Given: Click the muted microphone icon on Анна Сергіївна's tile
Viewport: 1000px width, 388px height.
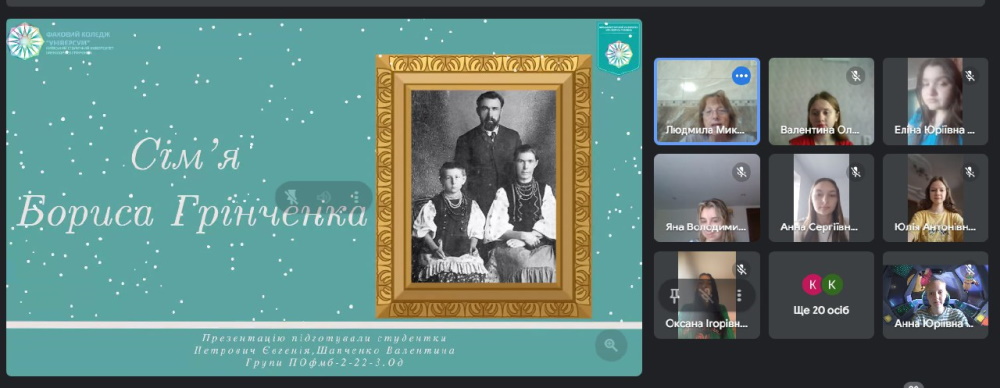Looking at the screenshot, I should tap(855, 172).
